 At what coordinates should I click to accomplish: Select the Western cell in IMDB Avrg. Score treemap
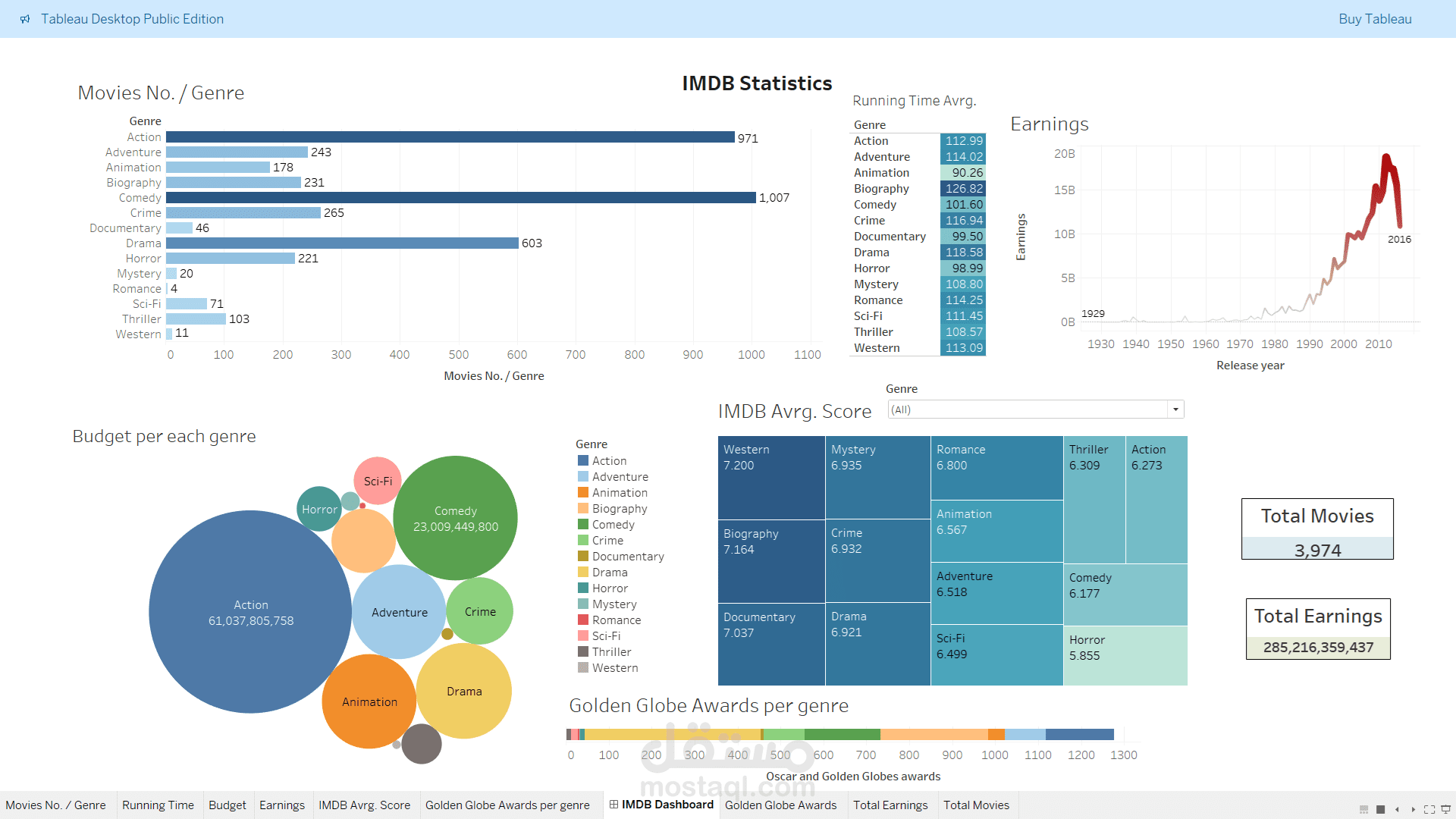(770, 478)
